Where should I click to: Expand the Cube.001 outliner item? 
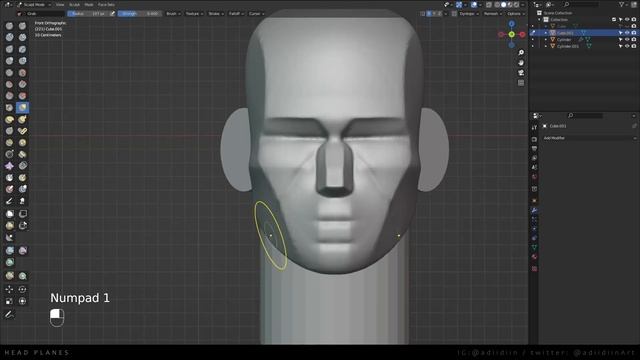coord(546,33)
